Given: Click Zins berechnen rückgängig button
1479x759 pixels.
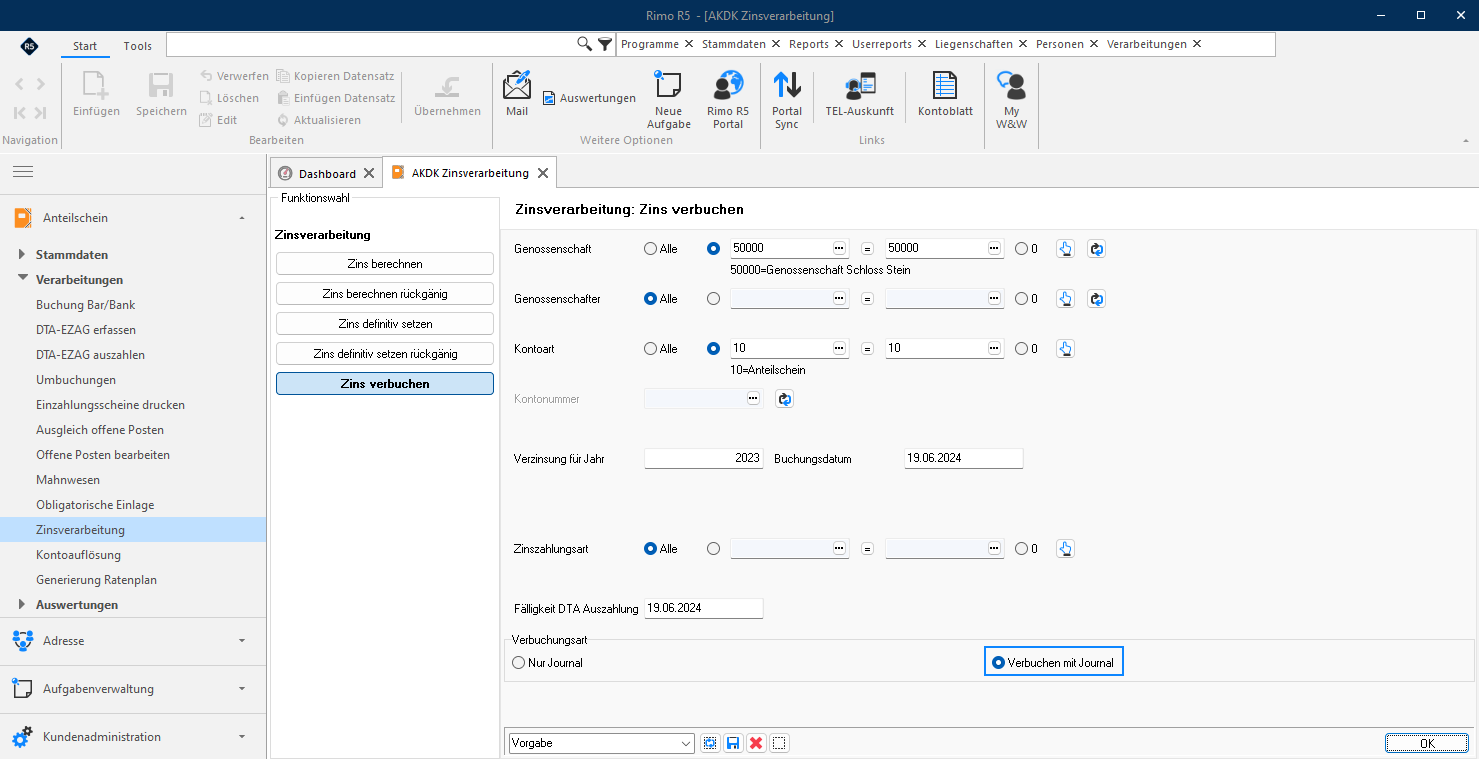Looking at the screenshot, I should (x=385, y=294).
